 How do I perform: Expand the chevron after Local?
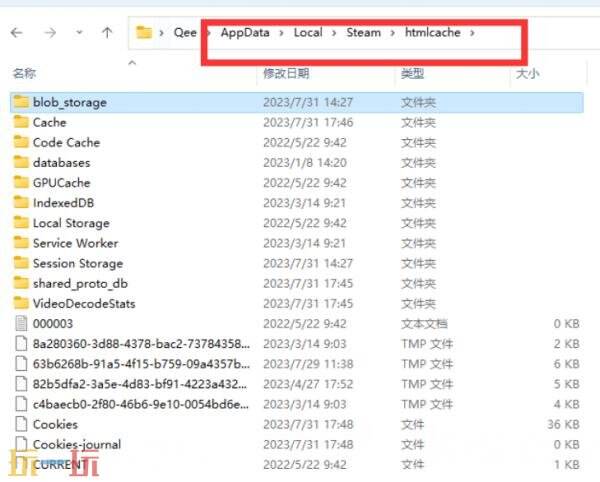pos(334,33)
